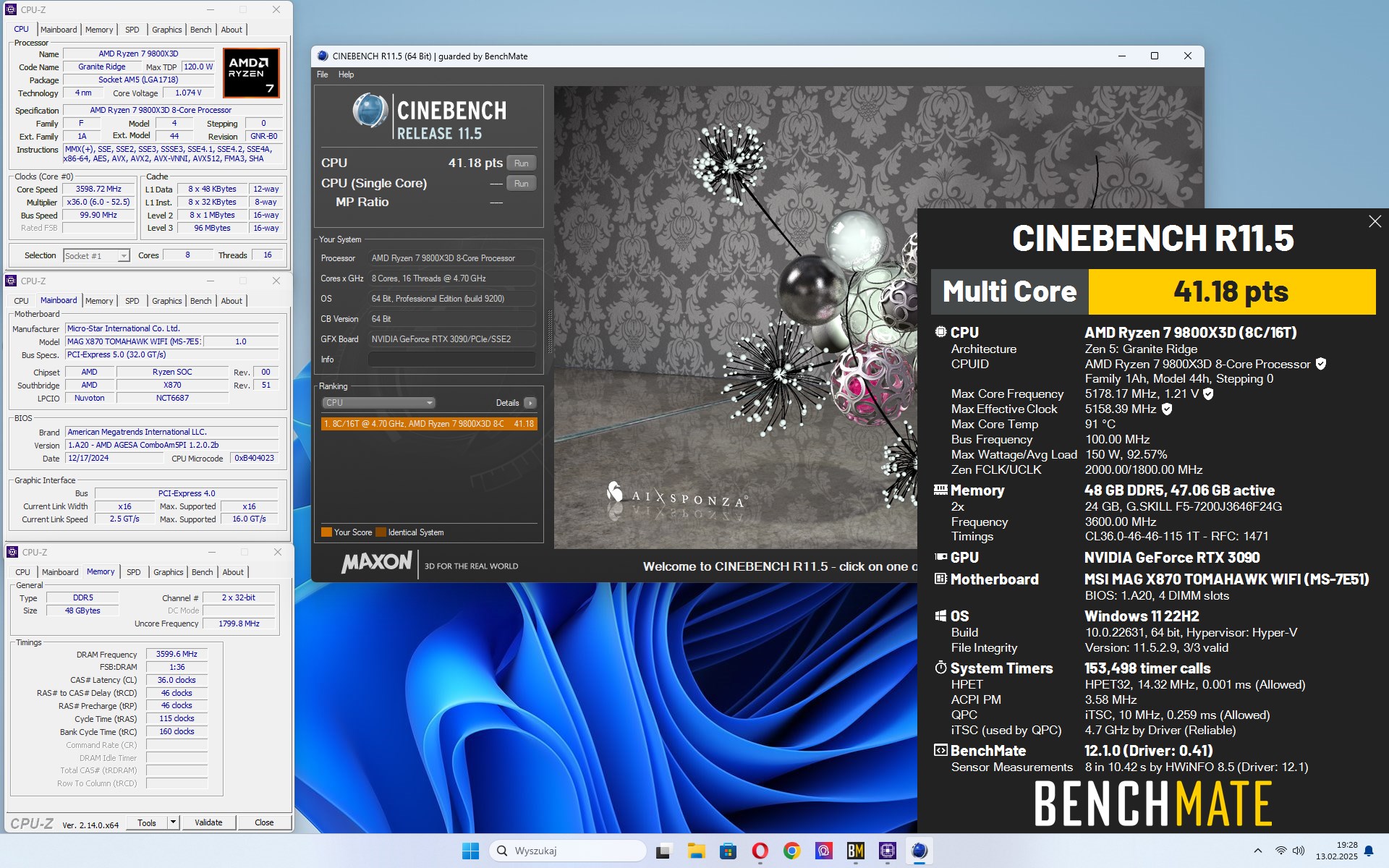Viewport: 1389px width, 868px height.
Task: Open About tab in top CPU-Z
Action: tap(231, 30)
